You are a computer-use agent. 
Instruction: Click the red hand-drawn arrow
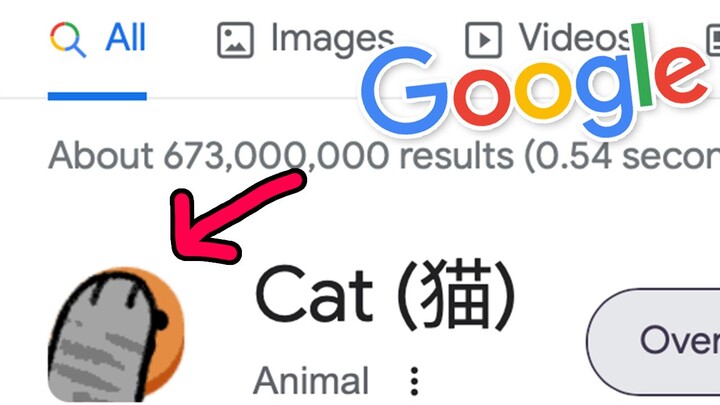pyautogui.click(x=230, y=218)
